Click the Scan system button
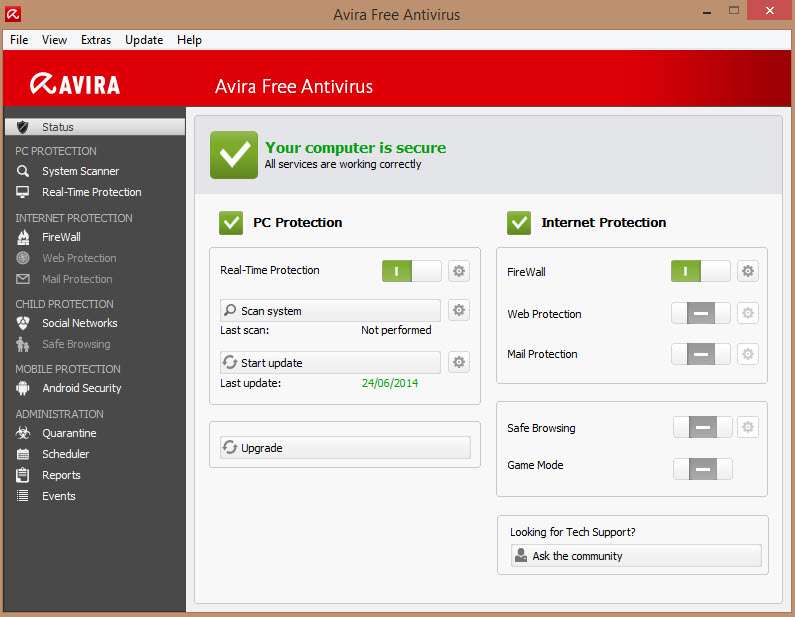The width and height of the screenshot is (795, 617). (330, 310)
